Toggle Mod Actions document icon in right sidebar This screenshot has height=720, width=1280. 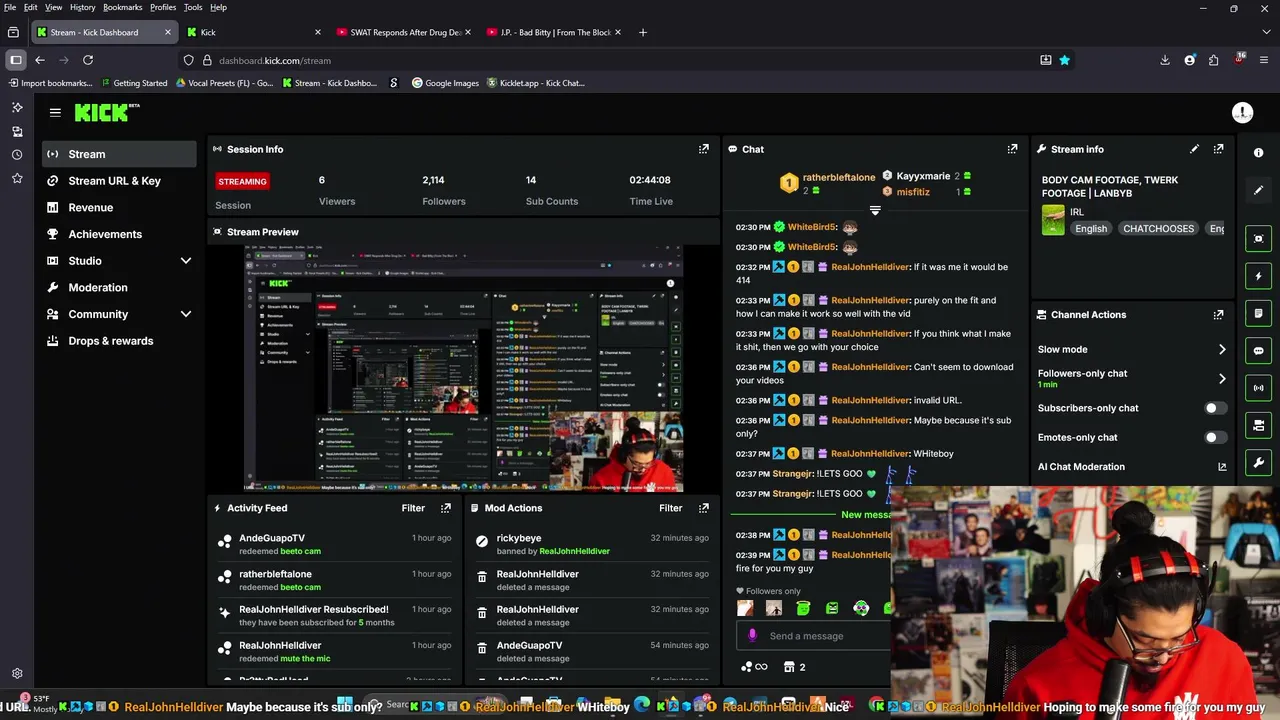tap(1258, 313)
